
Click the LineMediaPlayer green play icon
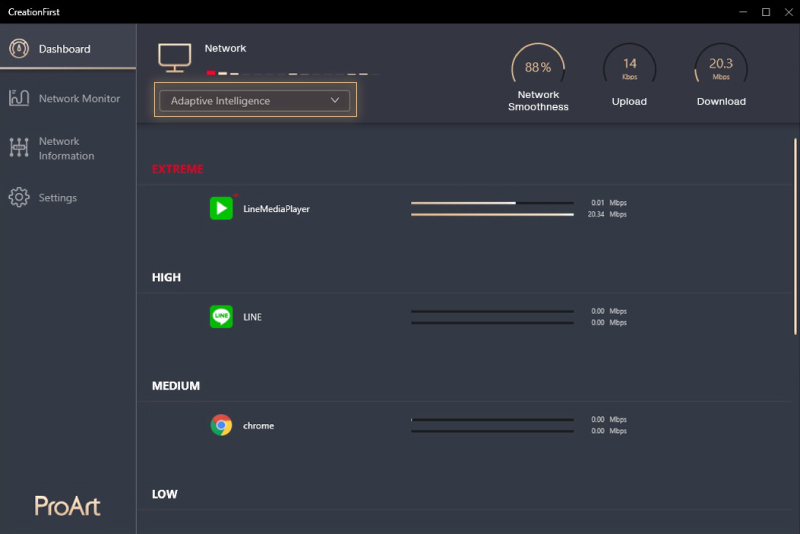click(221, 208)
